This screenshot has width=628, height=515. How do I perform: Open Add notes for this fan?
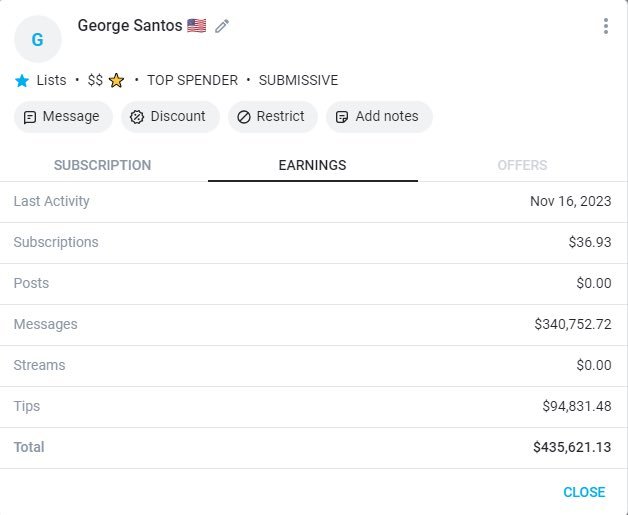tap(378, 117)
